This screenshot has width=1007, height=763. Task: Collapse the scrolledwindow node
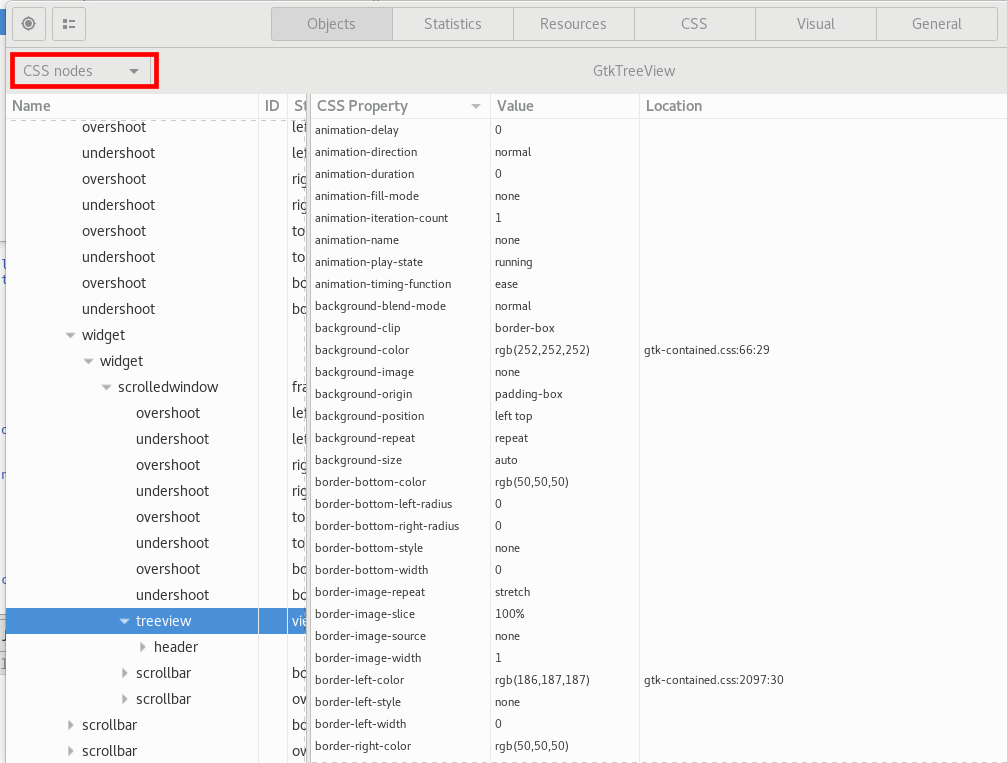[x=106, y=387]
